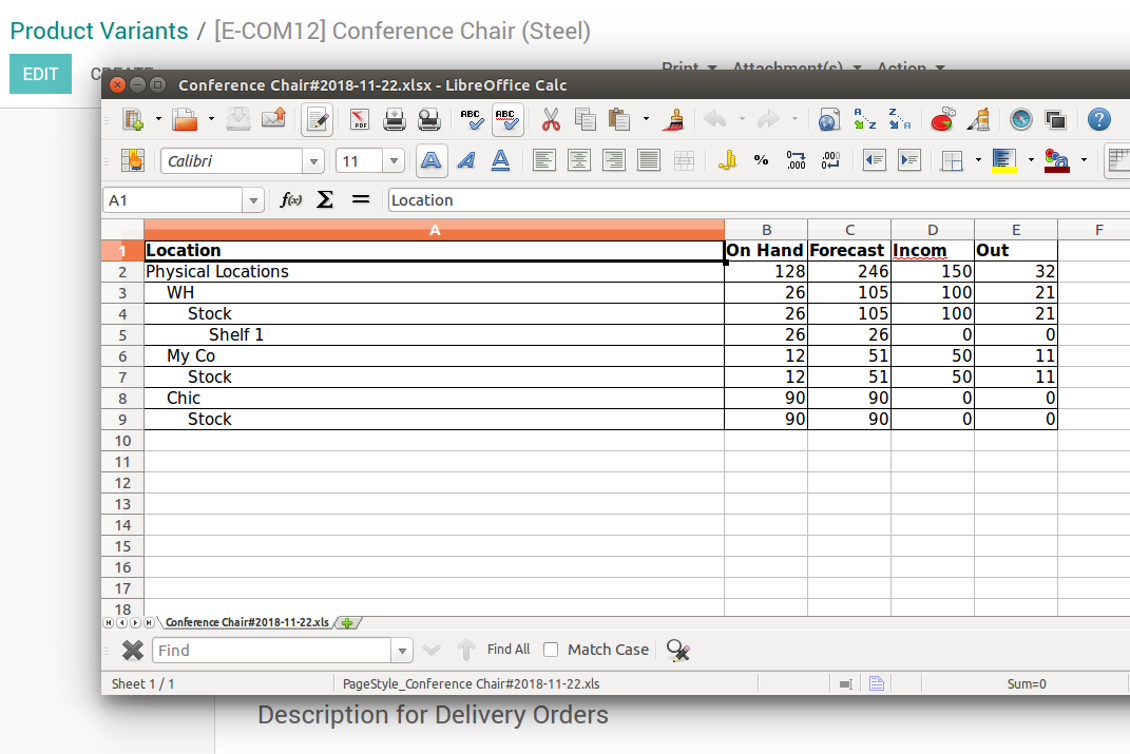The image size is (1130, 754).
Task: Open the Function Wizard icon
Action: pyautogui.click(x=290, y=200)
